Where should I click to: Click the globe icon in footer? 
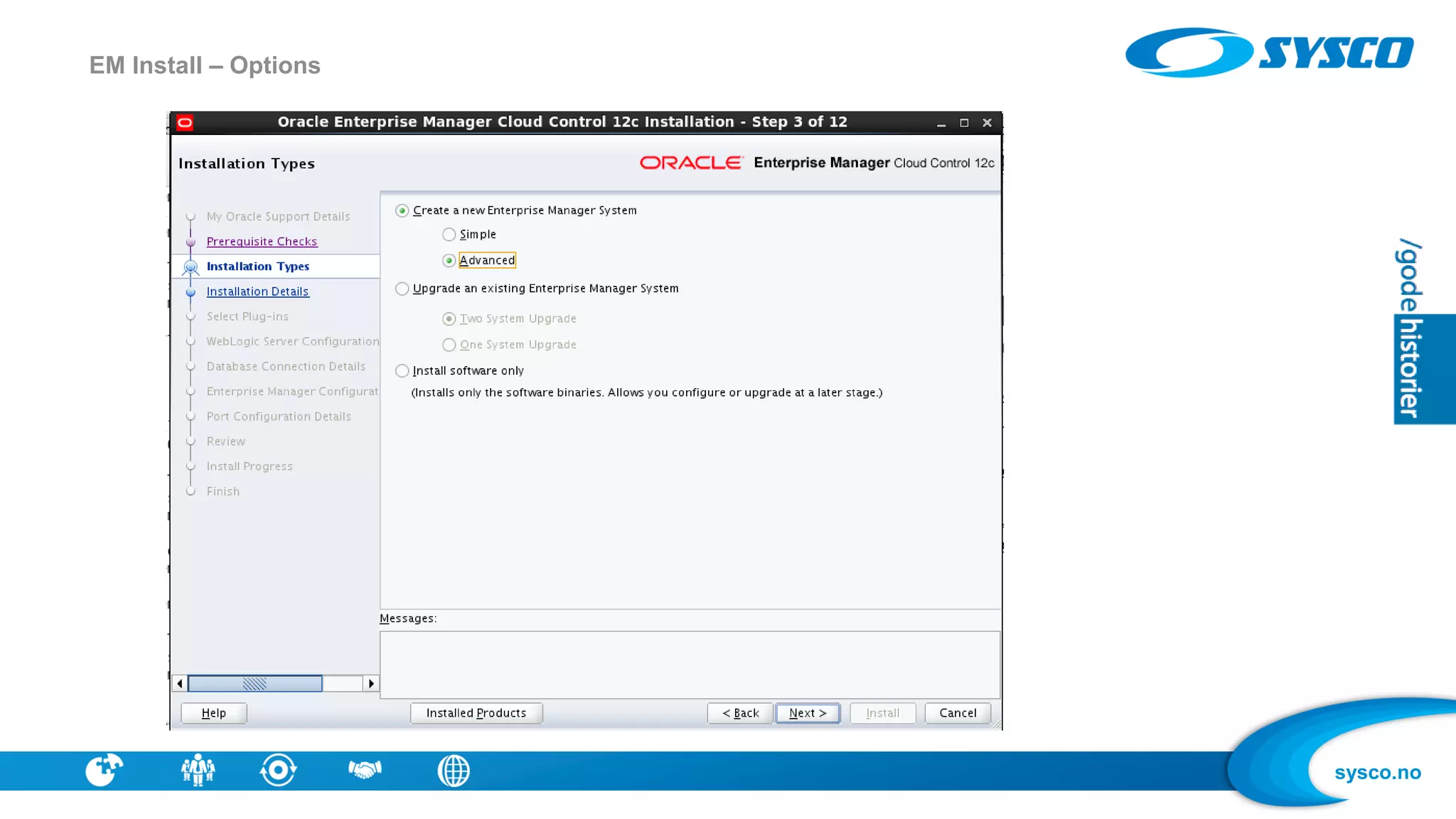point(454,771)
